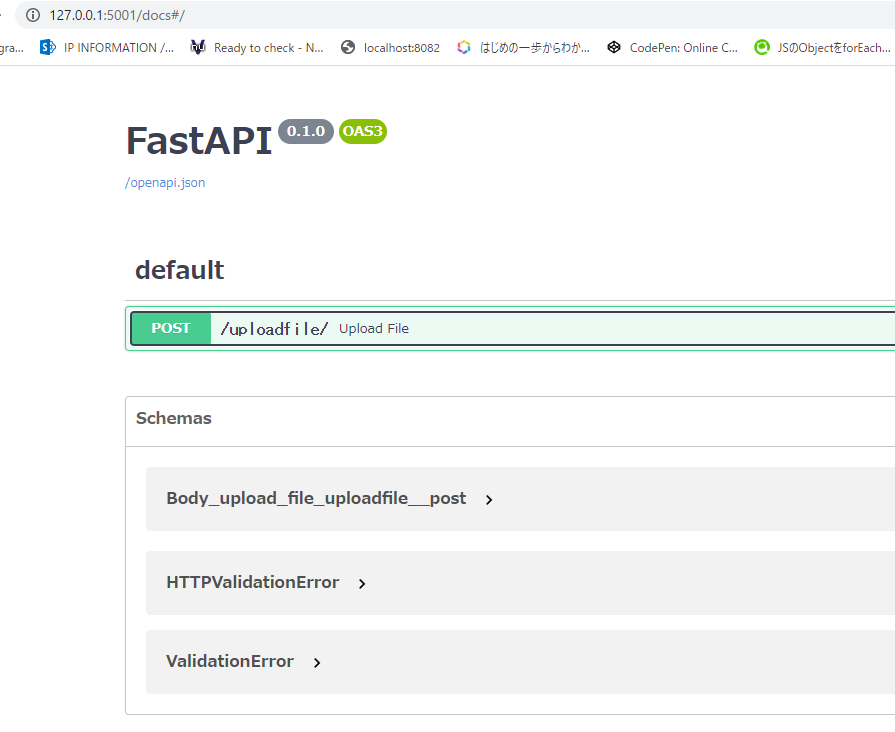Click the OAS3 badge
This screenshot has height=732, width=895.
(362, 131)
